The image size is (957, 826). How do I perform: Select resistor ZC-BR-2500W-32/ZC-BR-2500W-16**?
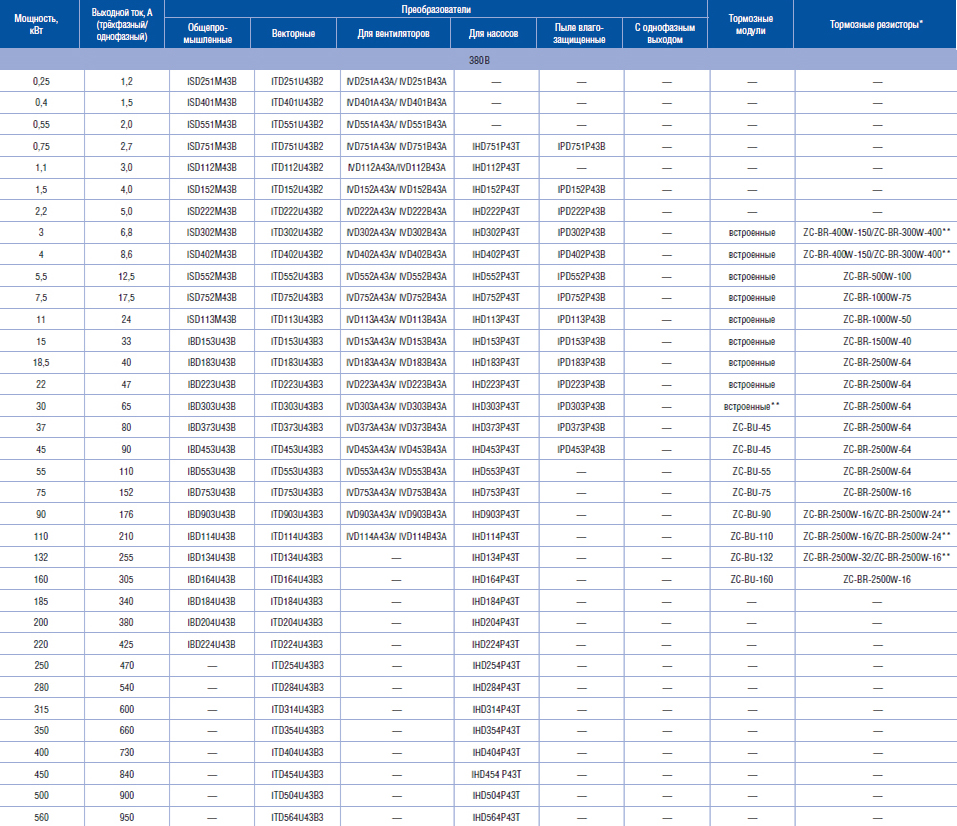877,557
